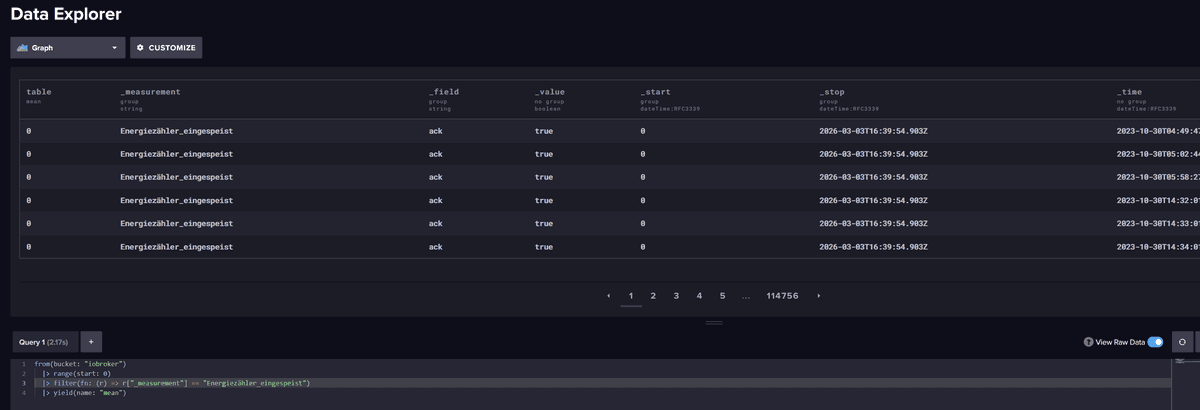This screenshot has width=1200, height=410.
Task: Click the Data Explorer page title
Action: 66,14
